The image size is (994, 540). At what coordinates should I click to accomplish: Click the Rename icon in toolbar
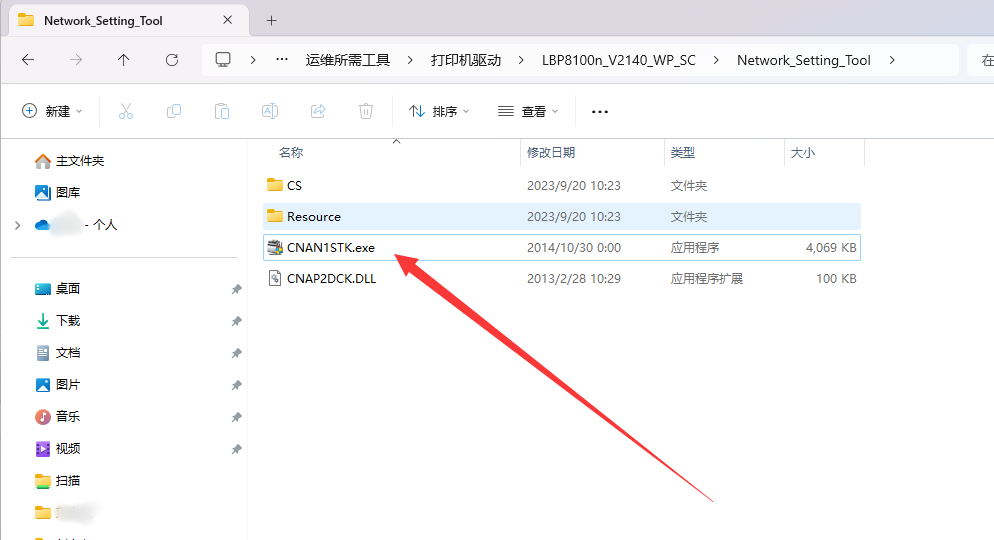click(270, 112)
